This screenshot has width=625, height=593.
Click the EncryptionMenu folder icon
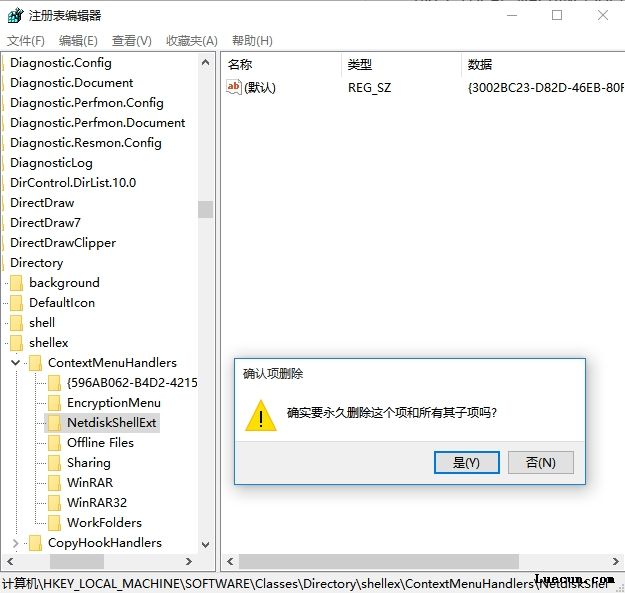(x=54, y=403)
